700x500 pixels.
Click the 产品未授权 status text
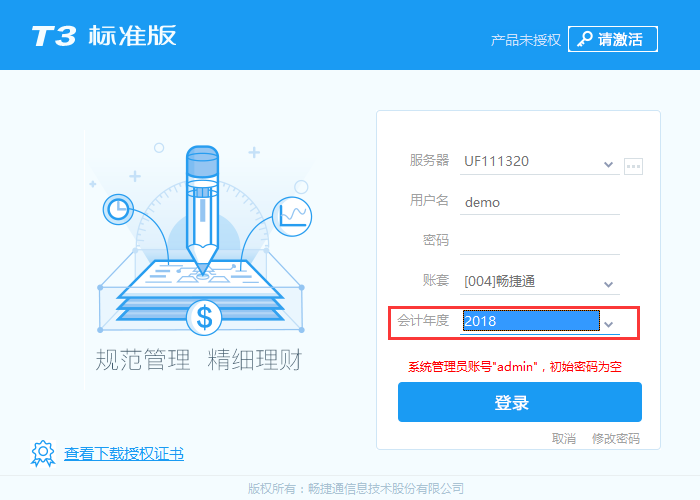[525, 40]
